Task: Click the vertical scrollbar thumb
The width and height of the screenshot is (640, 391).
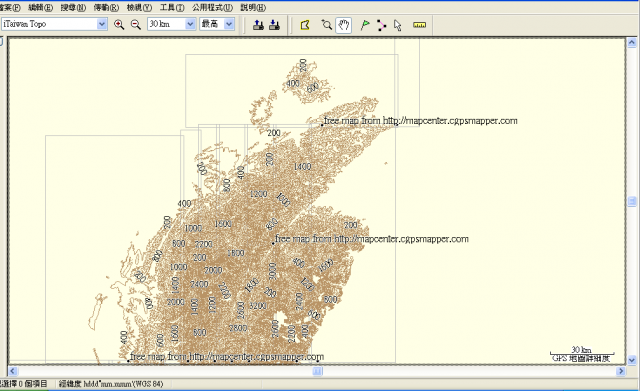Action: 631,201
